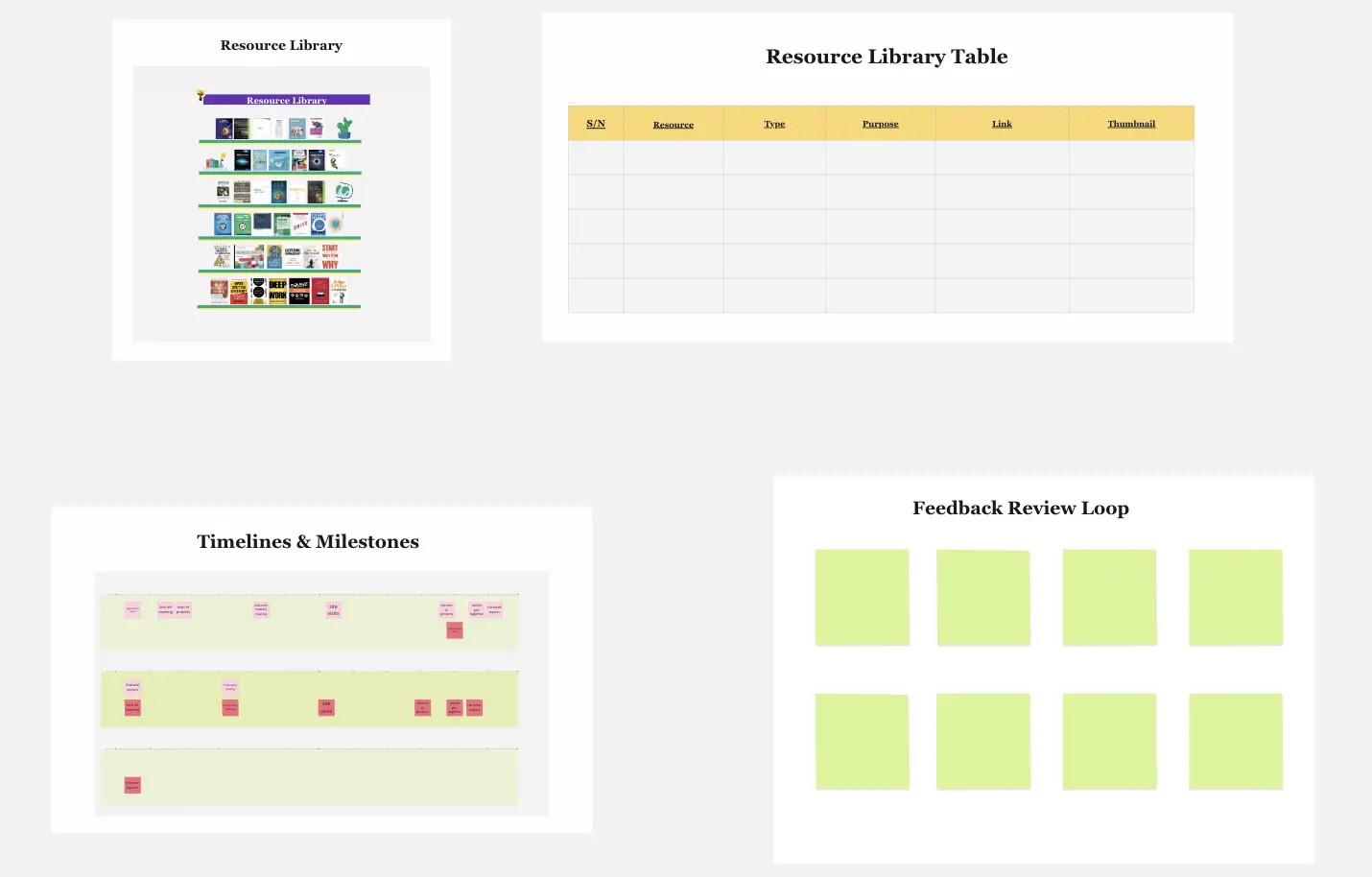This screenshot has width=1372, height=877.
Task: Click the S/N table column header
Action: (596, 124)
